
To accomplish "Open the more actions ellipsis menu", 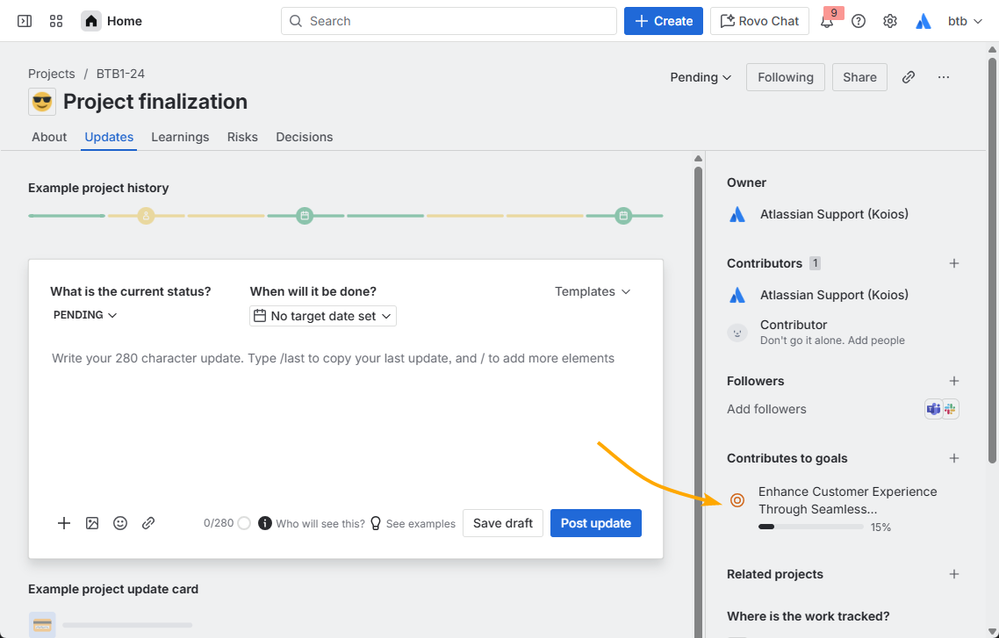I will tap(944, 77).
